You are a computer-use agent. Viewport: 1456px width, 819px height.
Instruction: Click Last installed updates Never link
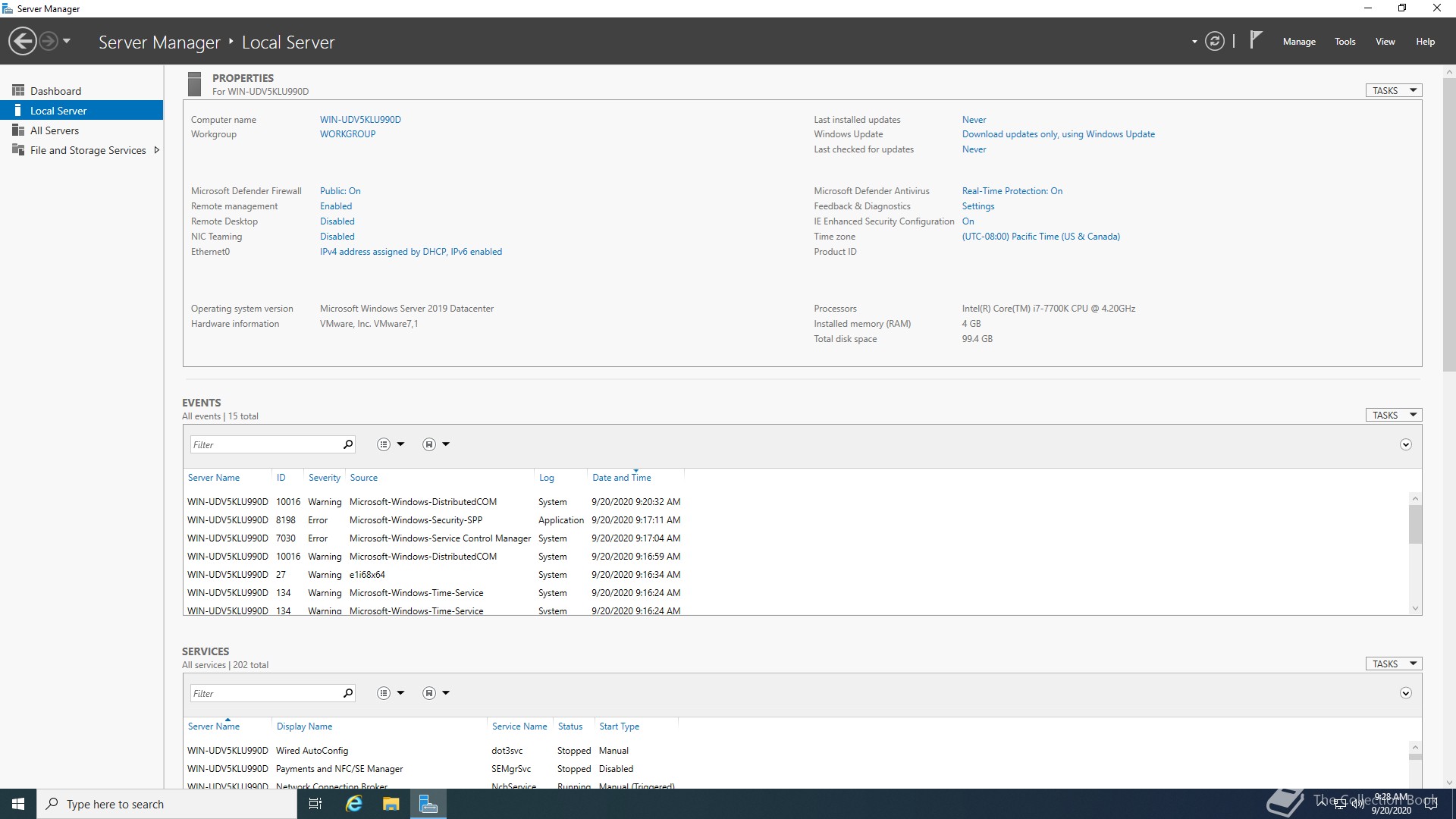pyautogui.click(x=974, y=120)
